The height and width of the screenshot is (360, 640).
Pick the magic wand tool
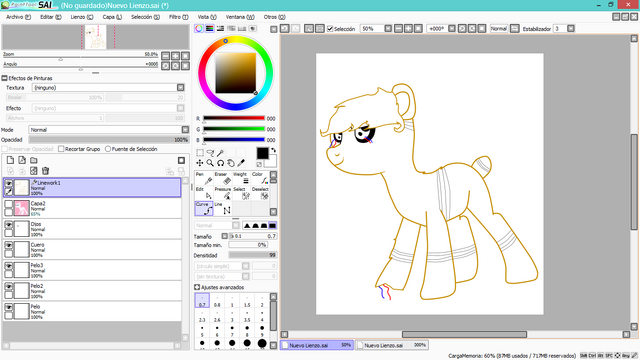[x=220, y=153]
